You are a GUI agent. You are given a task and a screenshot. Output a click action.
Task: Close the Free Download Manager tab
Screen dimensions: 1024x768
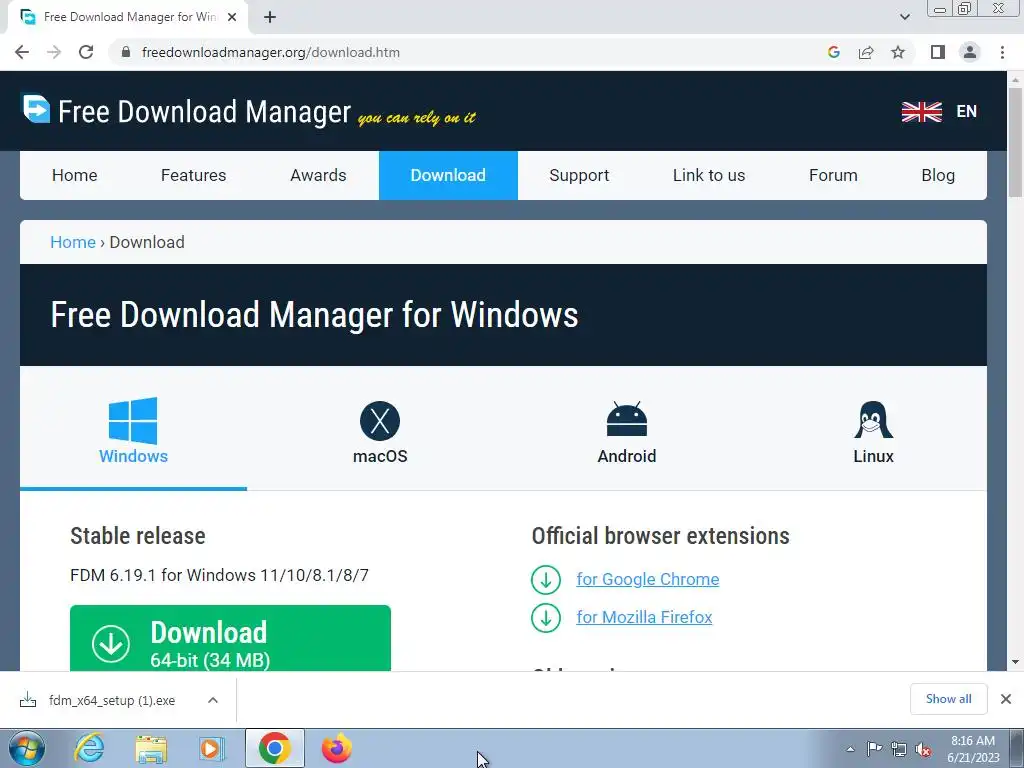pos(232,18)
